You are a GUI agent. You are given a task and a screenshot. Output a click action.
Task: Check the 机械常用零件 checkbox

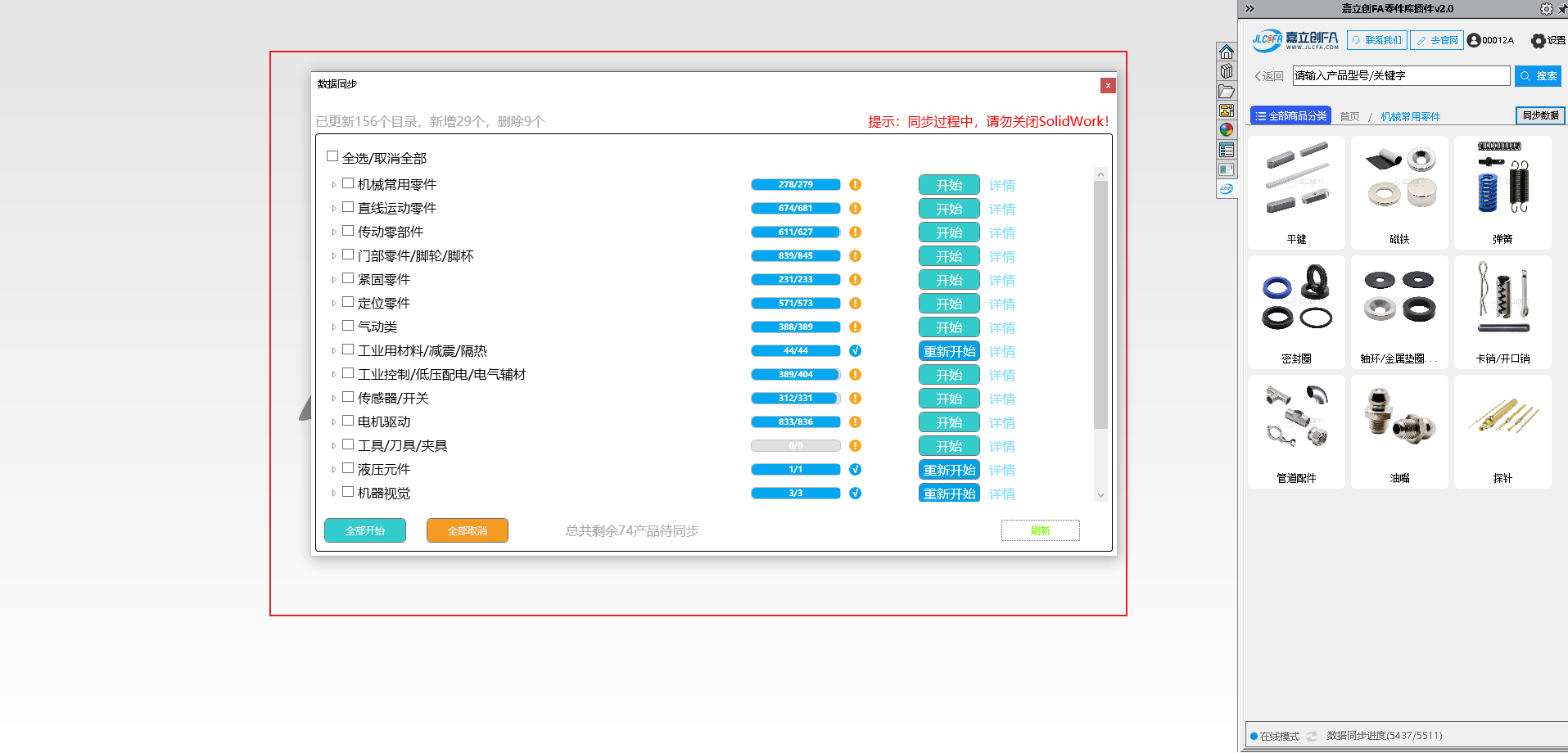tap(348, 183)
